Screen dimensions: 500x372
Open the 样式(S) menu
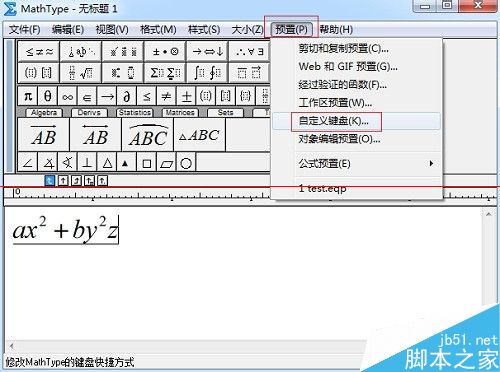click(x=204, y=29)
